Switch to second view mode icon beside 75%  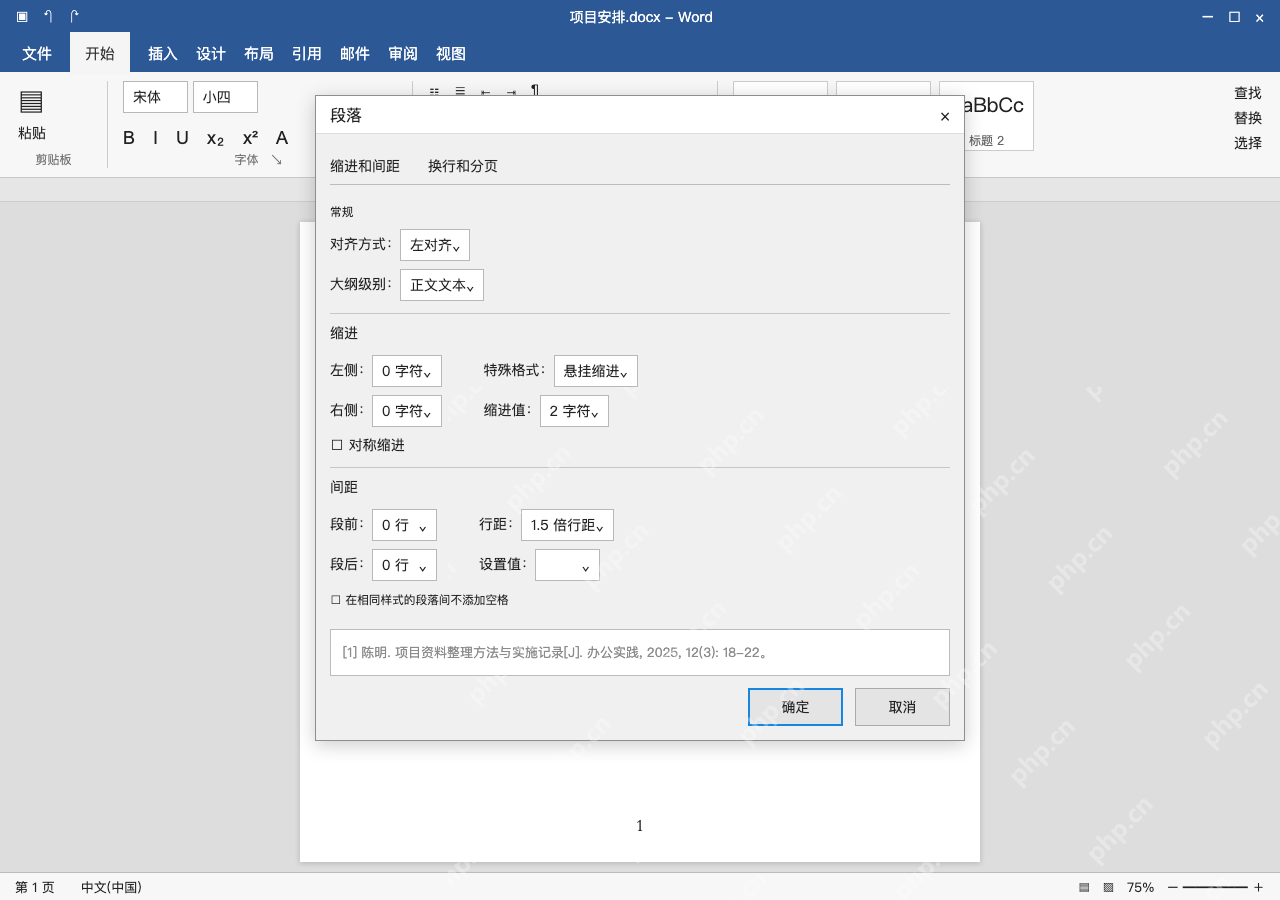pos(1108,887)
